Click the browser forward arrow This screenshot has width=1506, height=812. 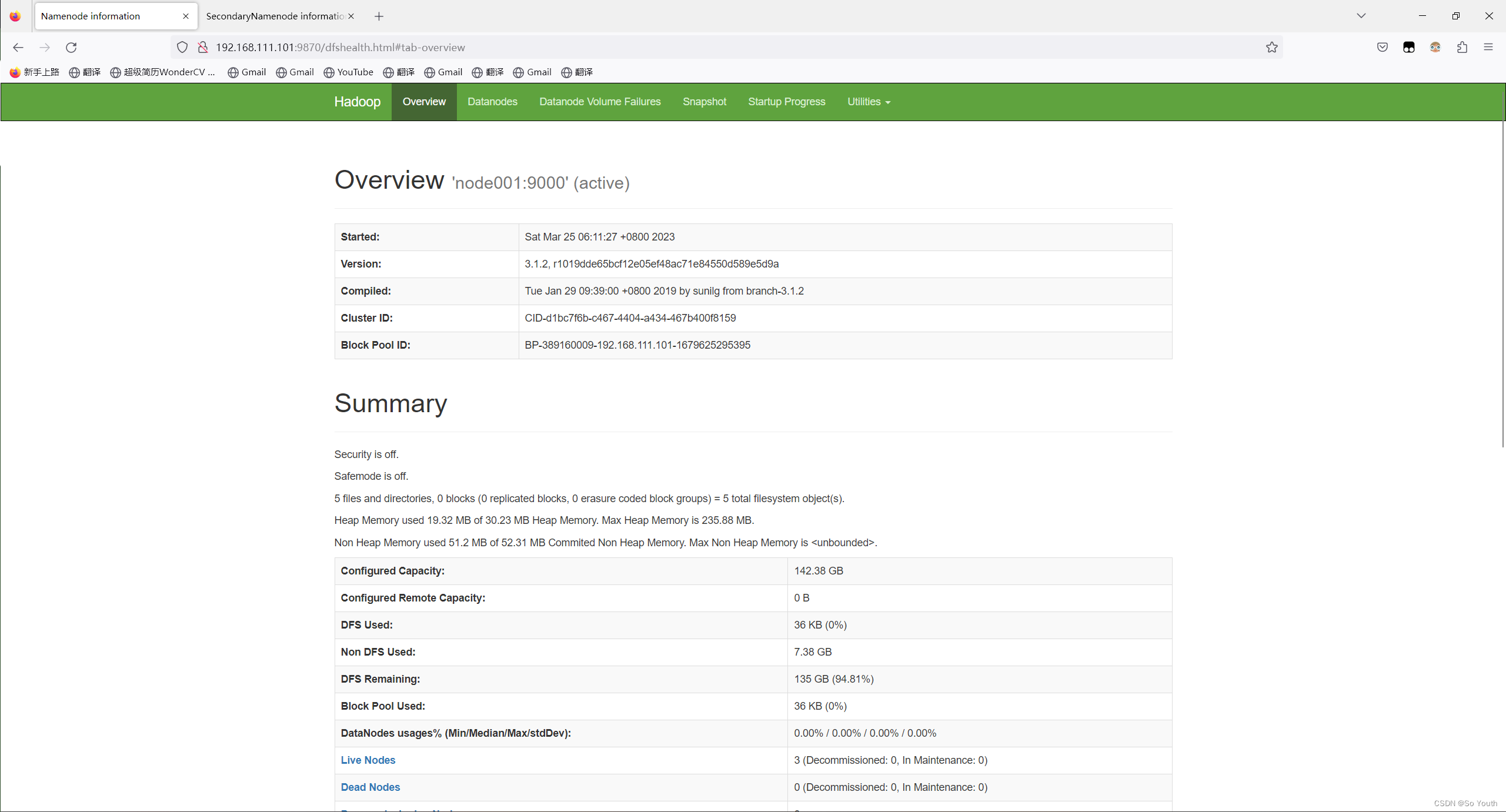tap(45, 48)
